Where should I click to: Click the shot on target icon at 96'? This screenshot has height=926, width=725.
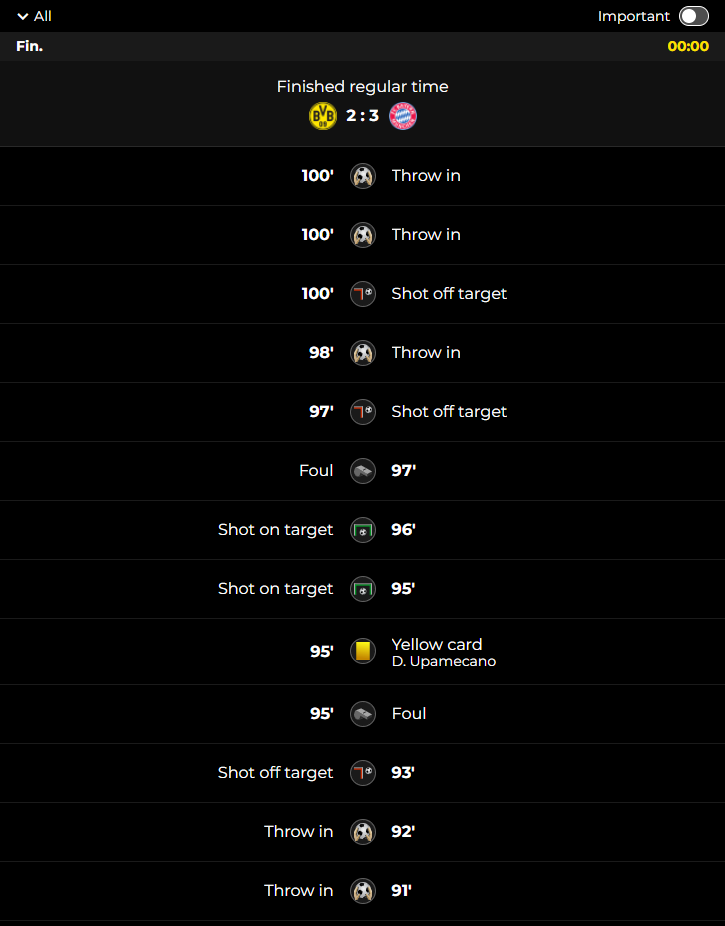[x=362, y=530]
